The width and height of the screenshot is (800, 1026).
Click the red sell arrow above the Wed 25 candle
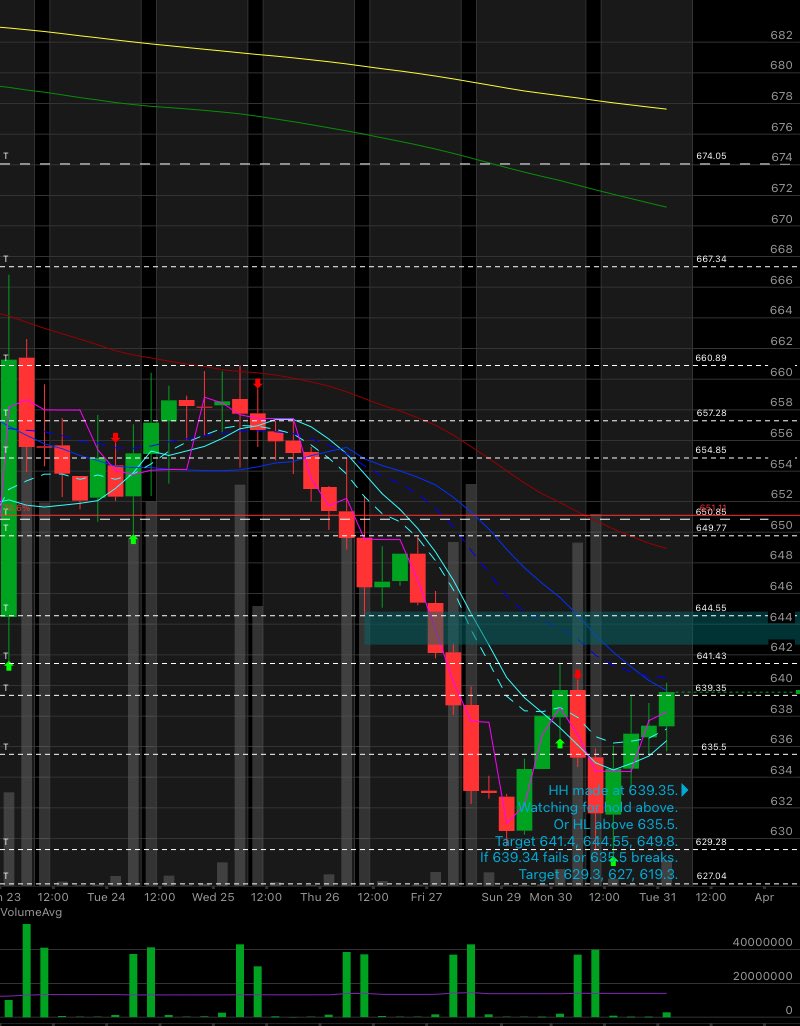258,383
